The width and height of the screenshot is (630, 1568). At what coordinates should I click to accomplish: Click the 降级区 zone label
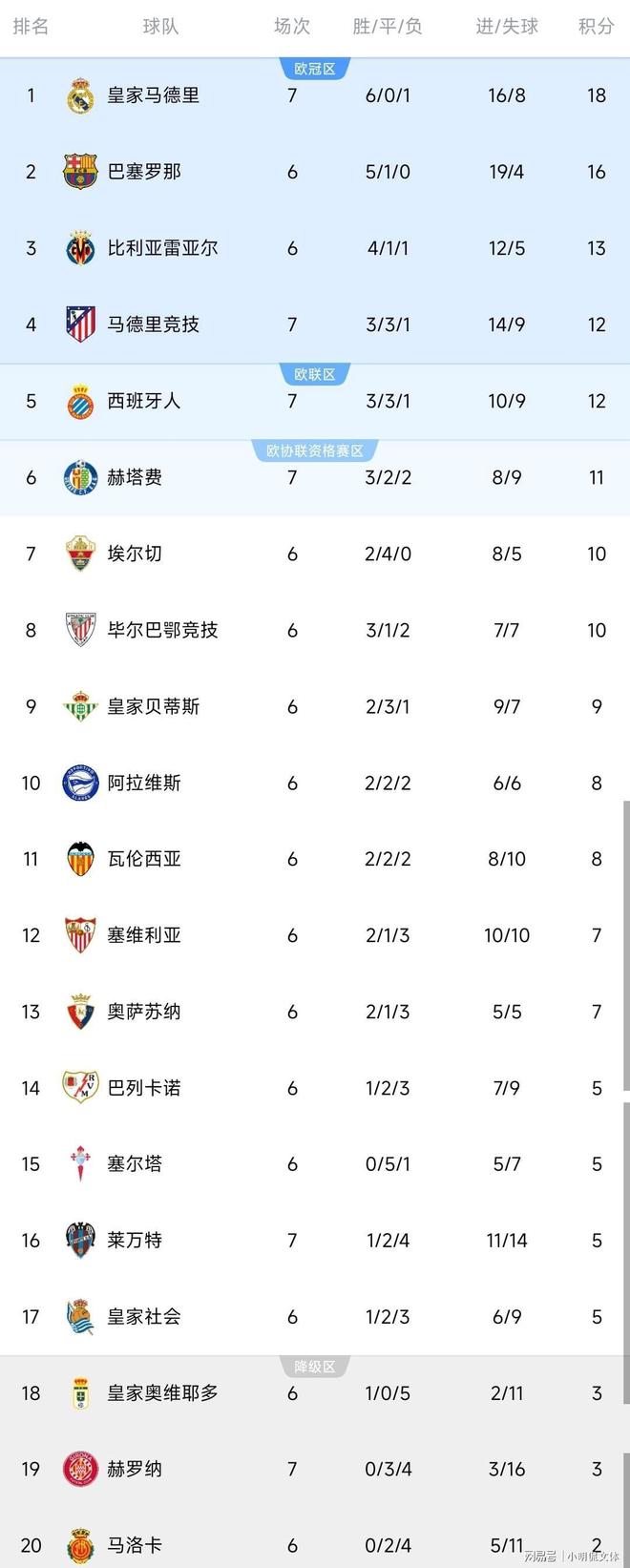(315, 1367)
